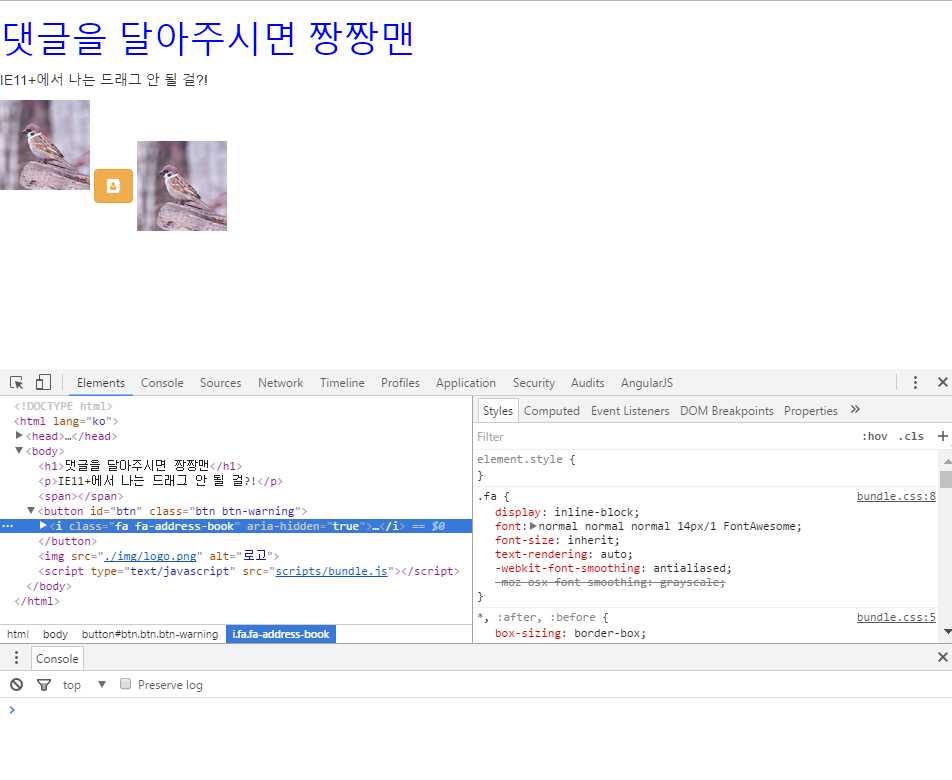The width and height of the screenshot is (952, 780).
Task: Click the inspect element picker icon
Action: pos(16,382)
